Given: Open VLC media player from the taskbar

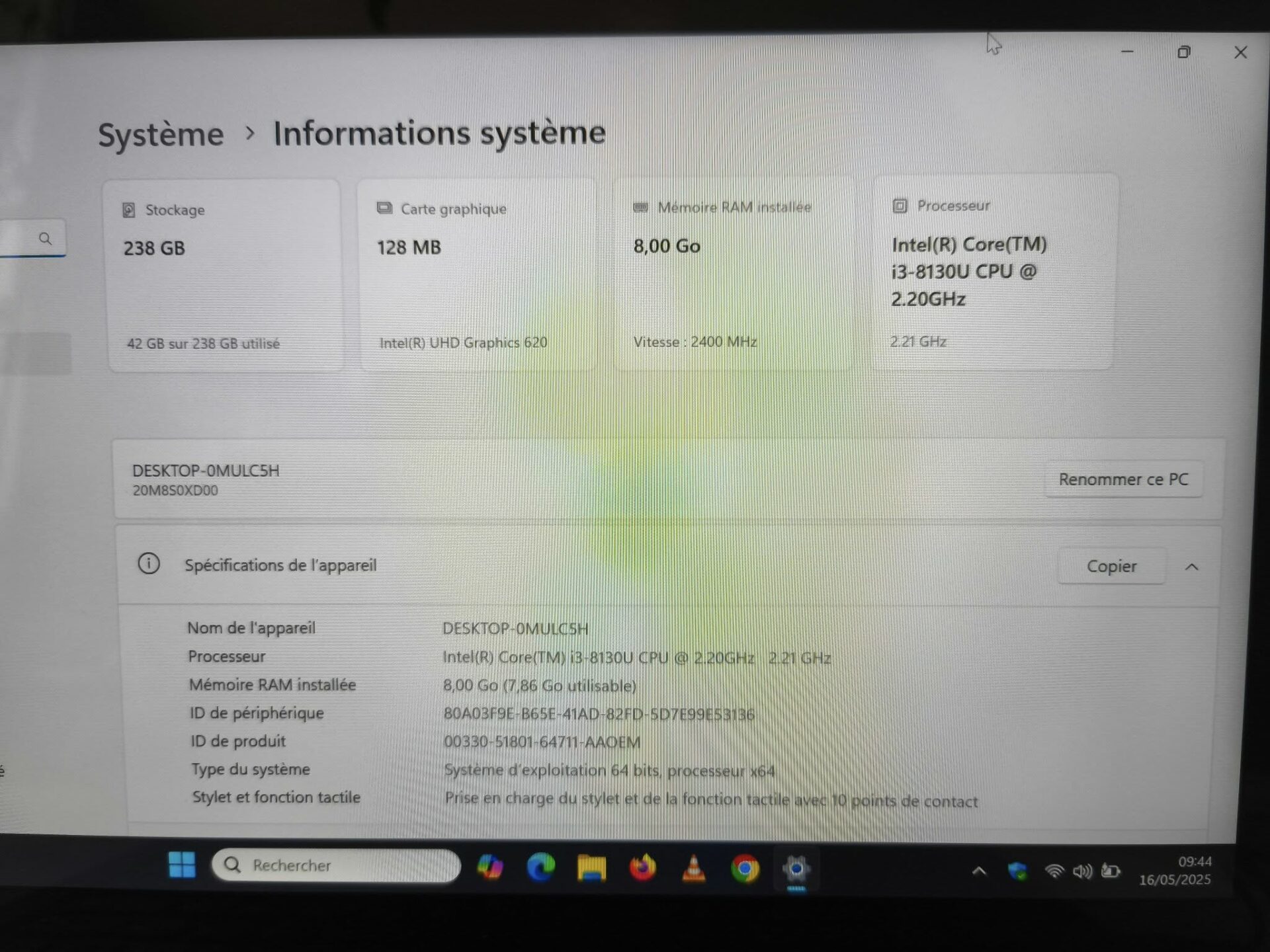Looking at the screenshot, I should coord(693,868).
